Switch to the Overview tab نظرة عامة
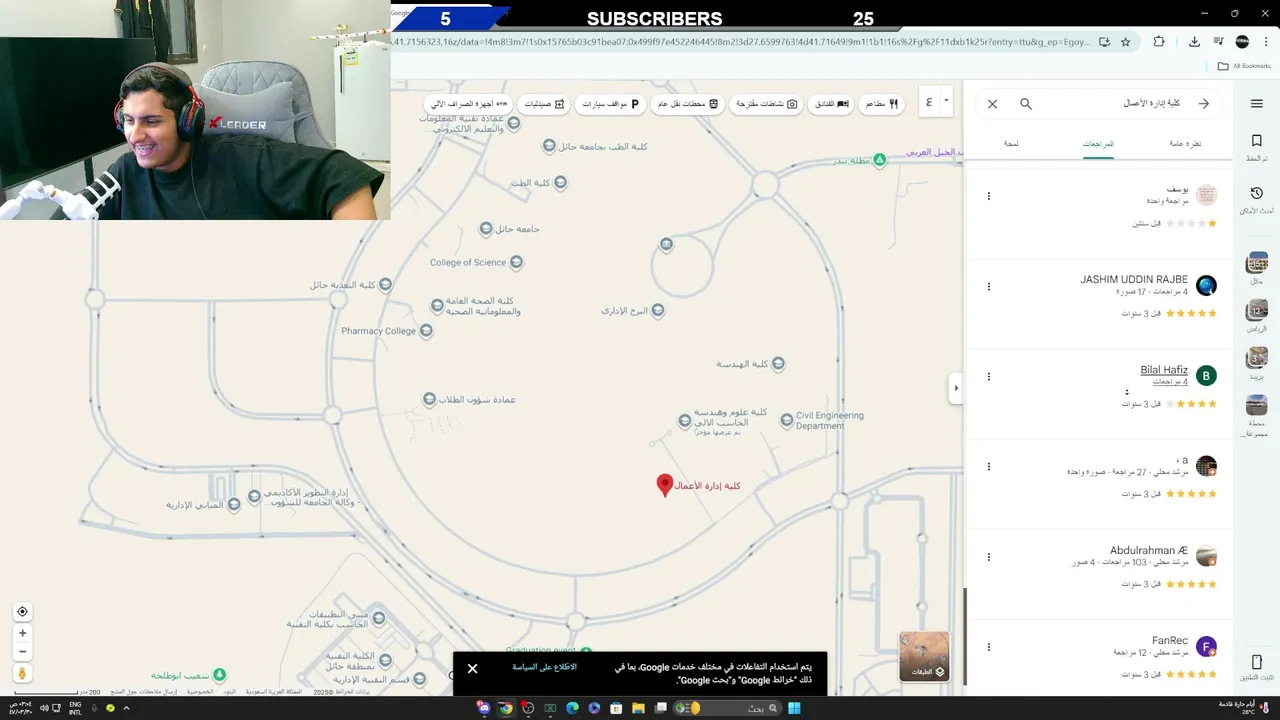The image size is (1280, 720). [1185, 144]
